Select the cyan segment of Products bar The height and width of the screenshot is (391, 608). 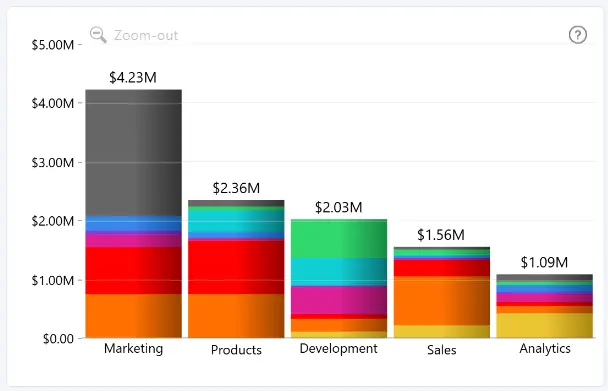[x=236, y=221]
